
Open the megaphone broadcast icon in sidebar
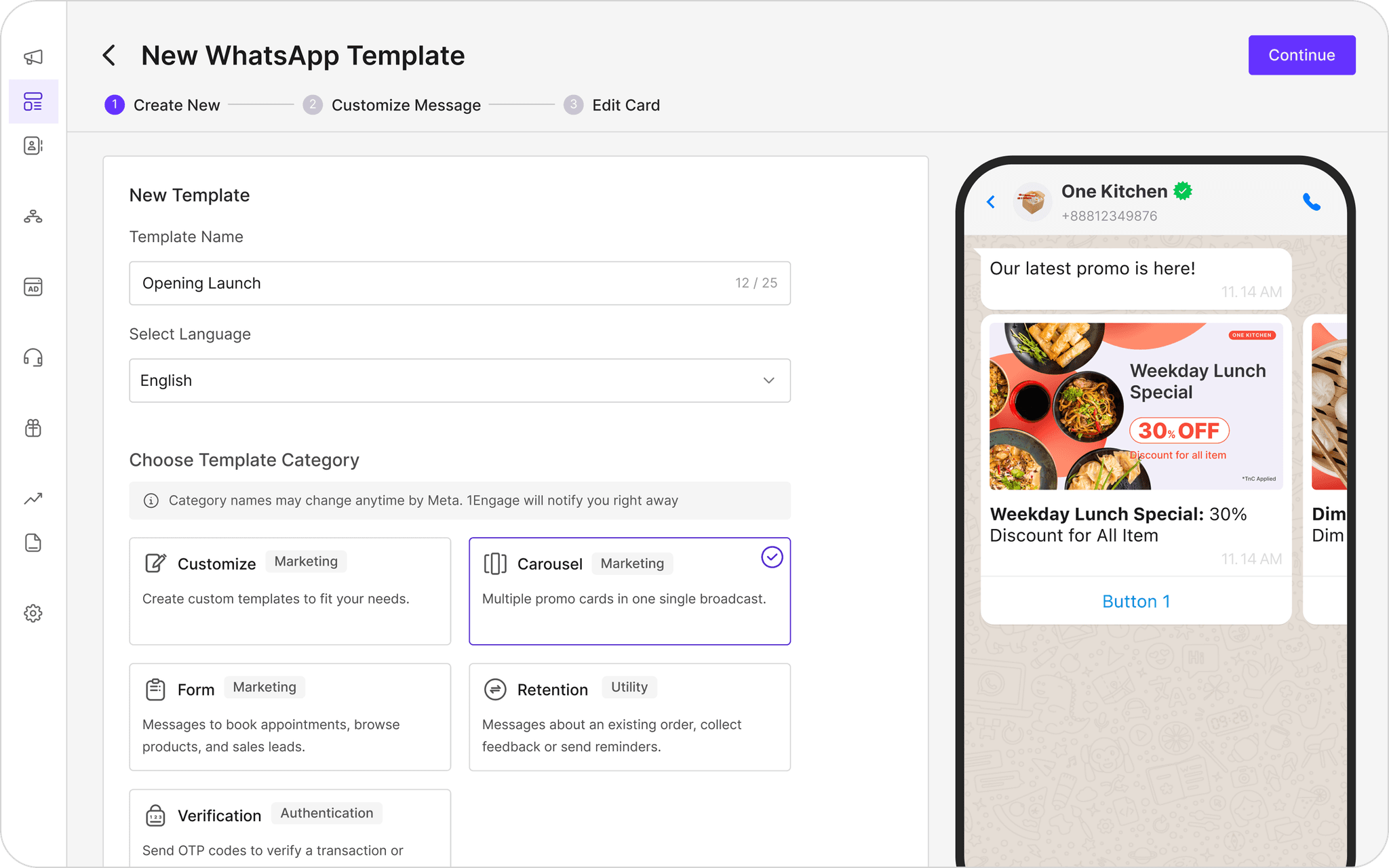[x=33, y=57]
